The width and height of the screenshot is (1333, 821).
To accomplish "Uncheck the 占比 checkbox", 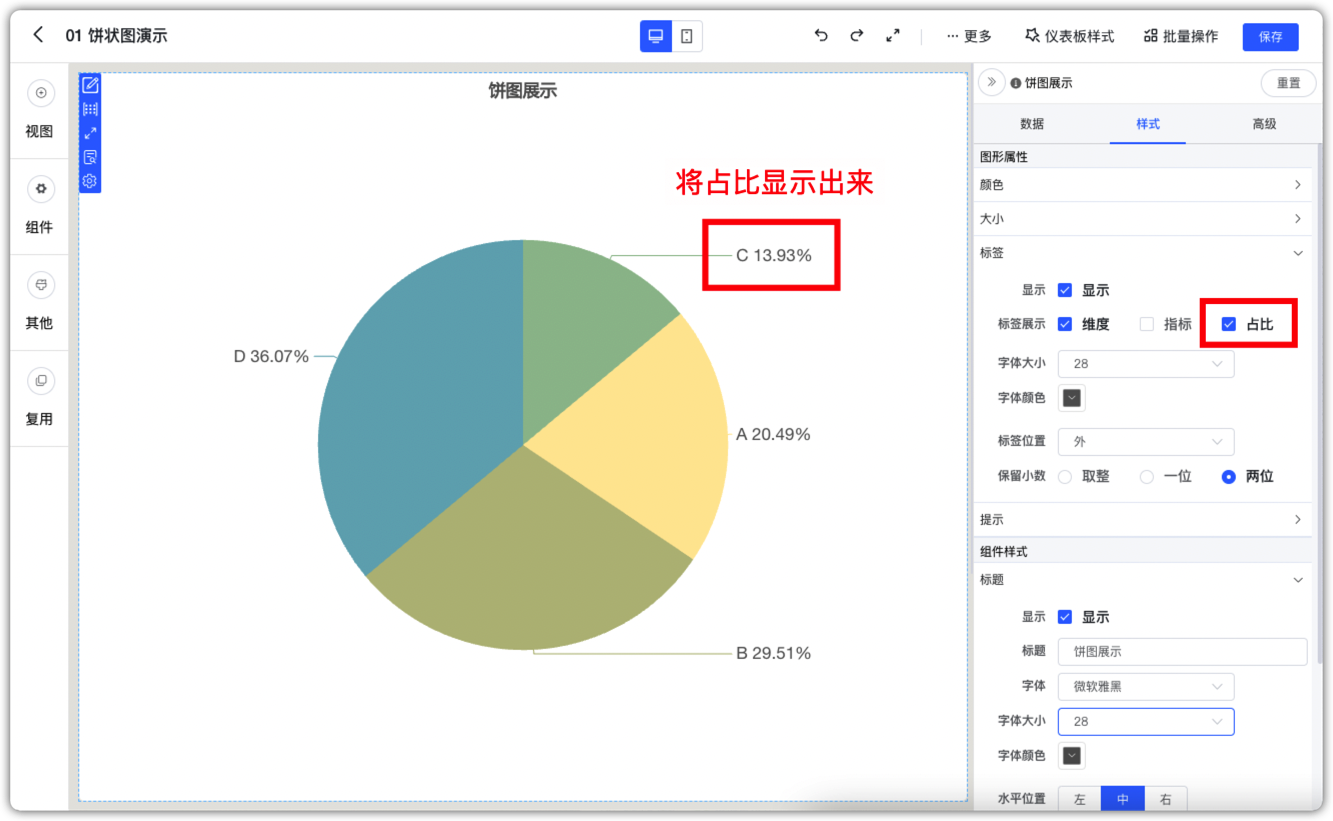I will click(1229, 323).
